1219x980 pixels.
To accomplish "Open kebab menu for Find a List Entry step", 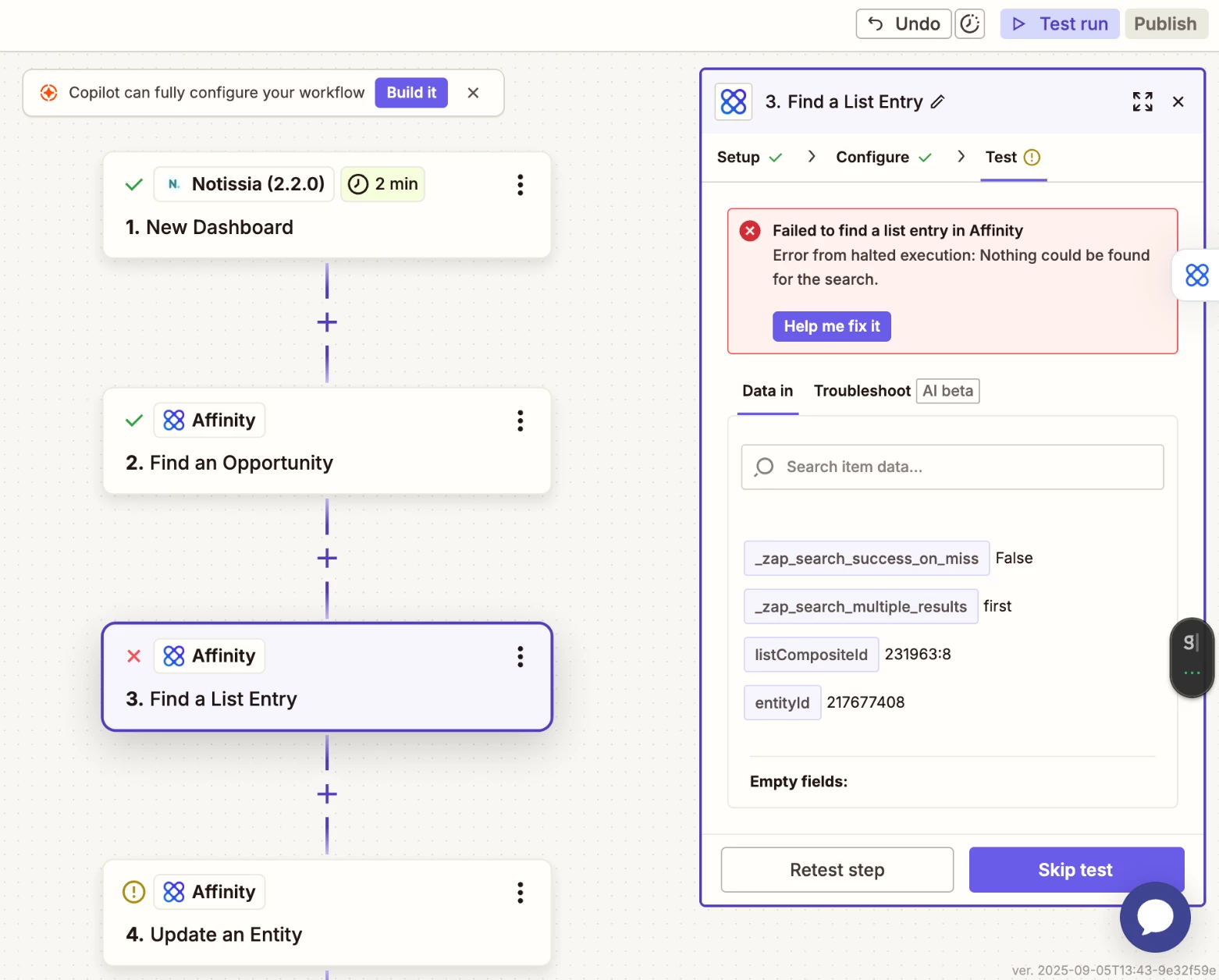I will pos(520,656).
